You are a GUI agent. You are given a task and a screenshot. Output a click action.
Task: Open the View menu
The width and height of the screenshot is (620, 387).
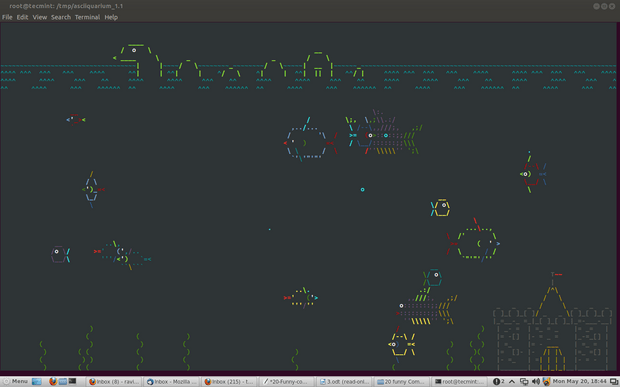tap(40, 17)
